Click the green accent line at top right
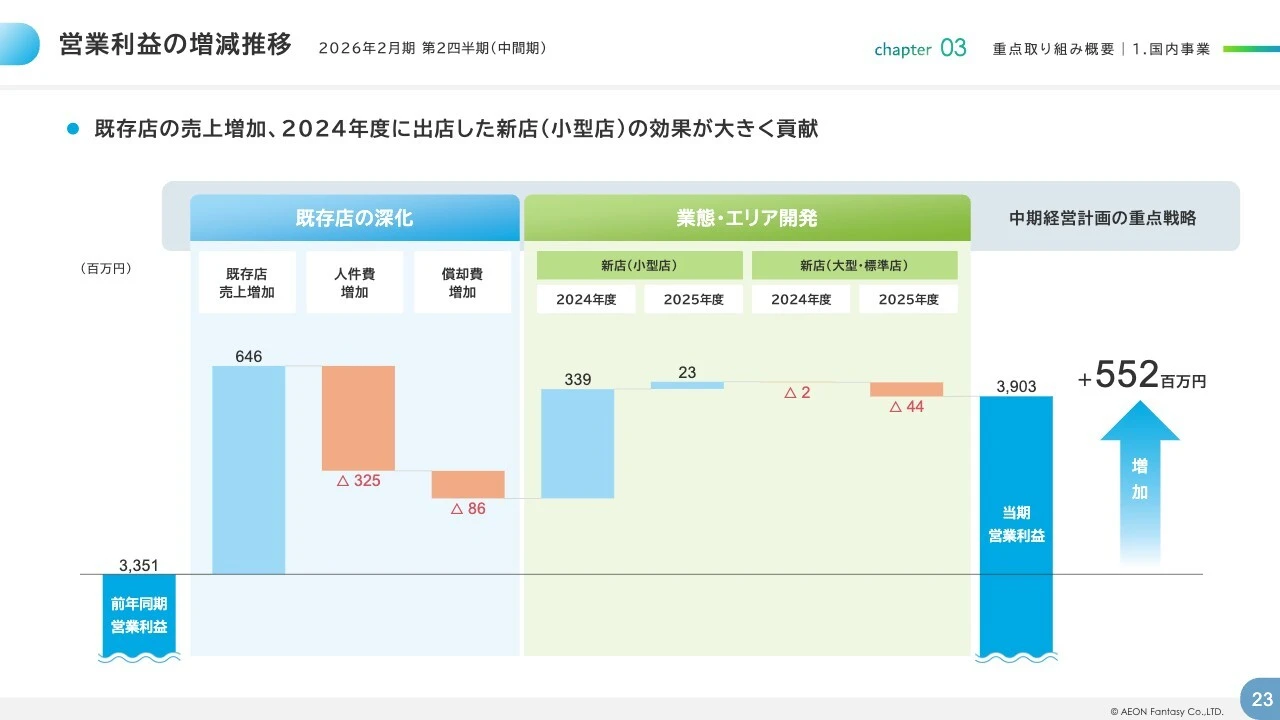Image resolution: width=1280 pixels, height=720 pixels. coord(1252,47)
